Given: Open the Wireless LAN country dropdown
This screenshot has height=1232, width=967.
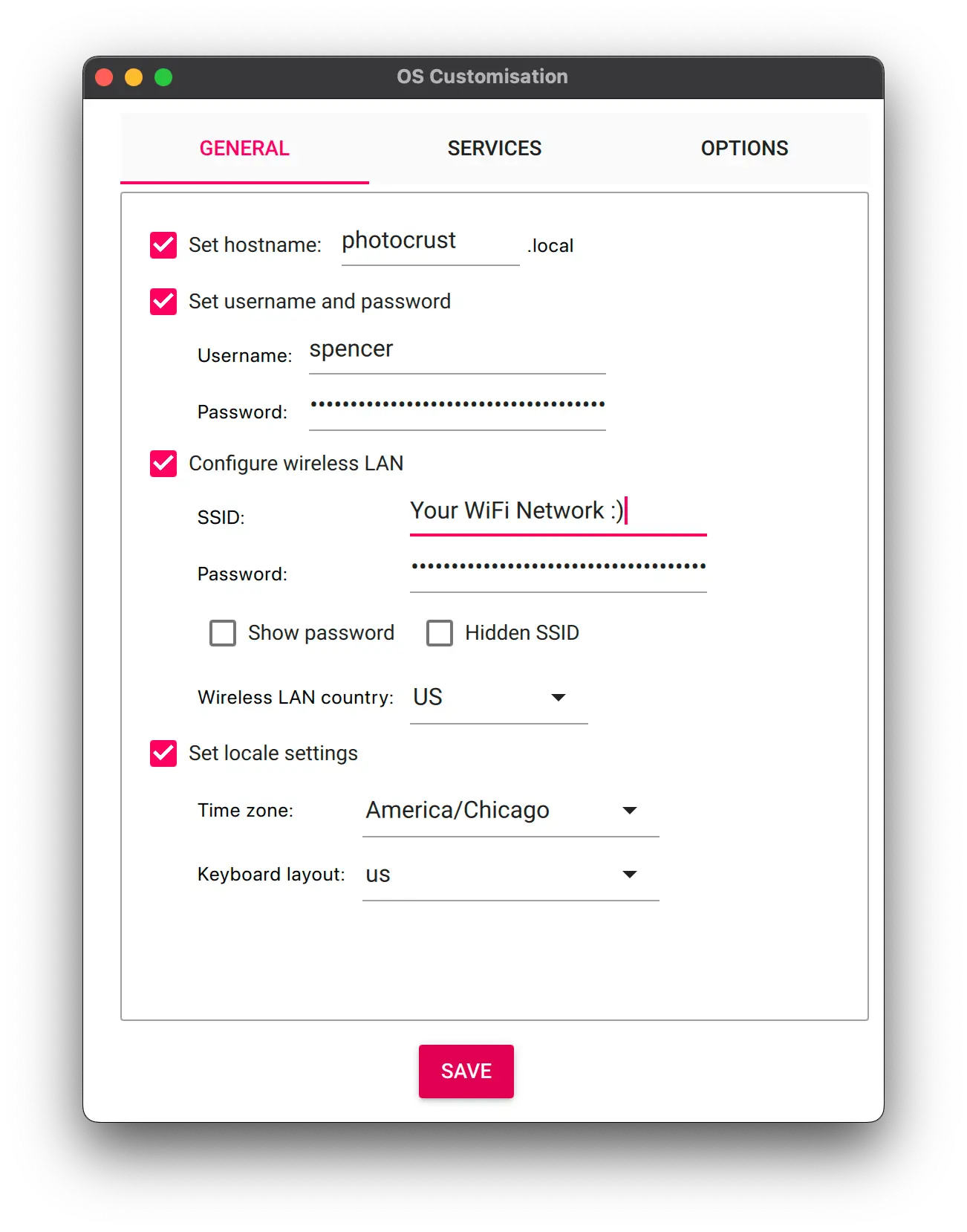Looking at the screenshot, I should [x=498, y=698].
